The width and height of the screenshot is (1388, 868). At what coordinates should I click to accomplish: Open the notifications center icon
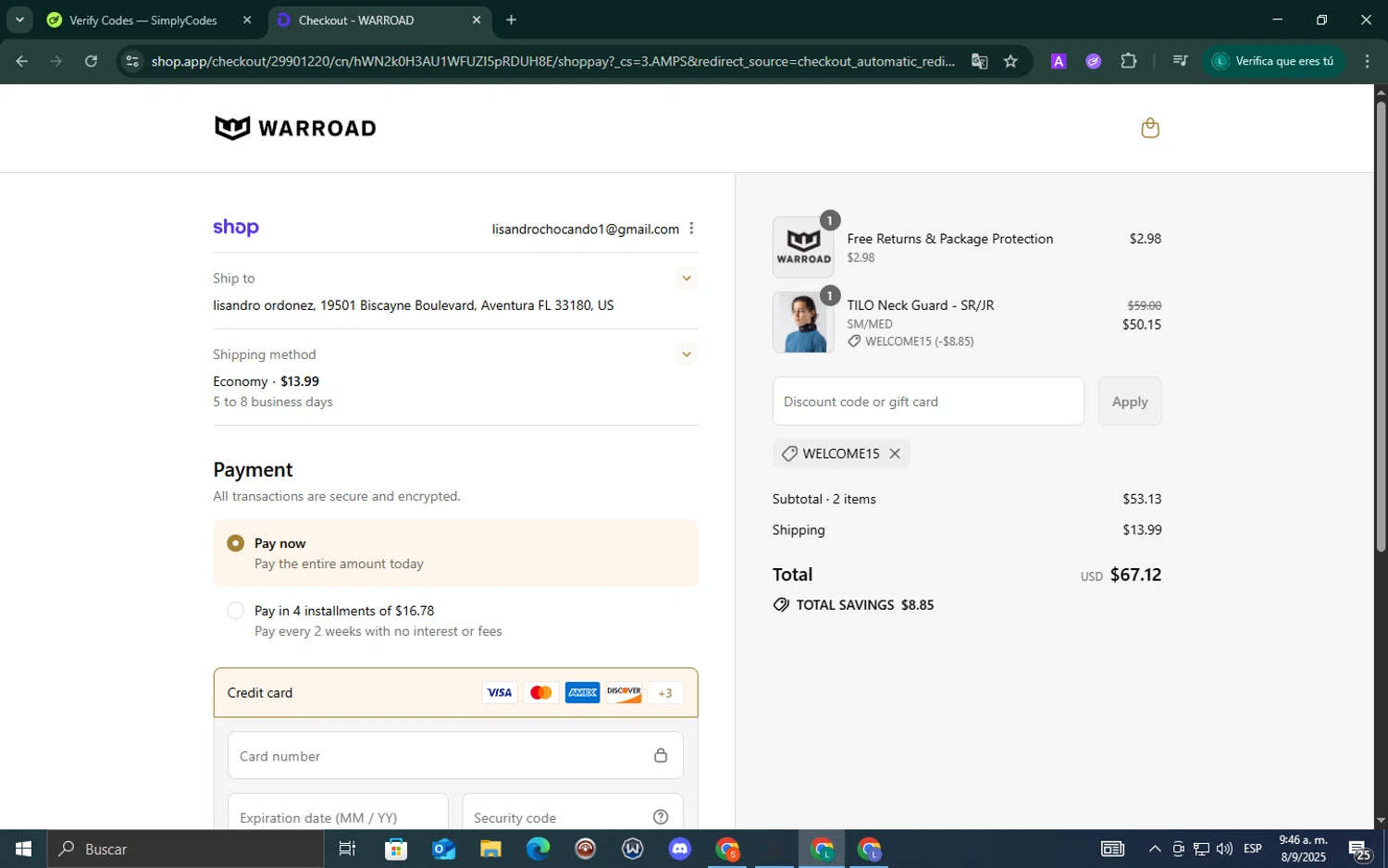pyautogui.click(x=1359, y=849)
